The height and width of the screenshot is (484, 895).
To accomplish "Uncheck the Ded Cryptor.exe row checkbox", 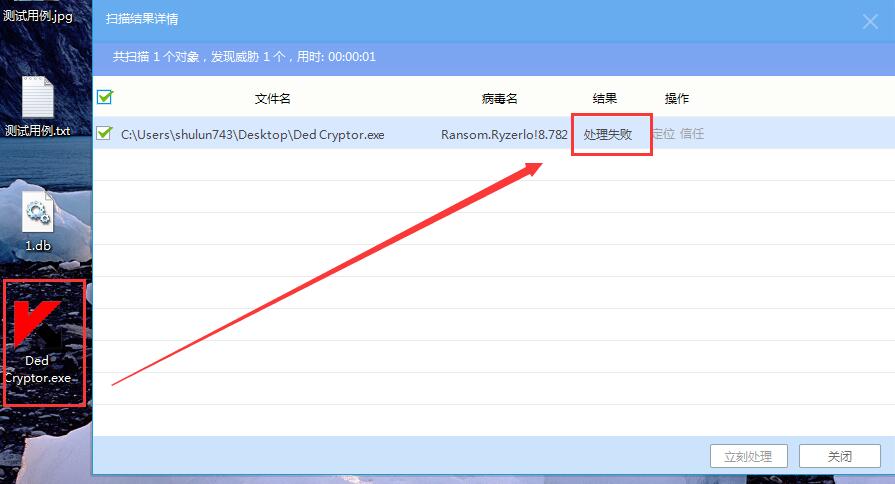I will (104, 133).
